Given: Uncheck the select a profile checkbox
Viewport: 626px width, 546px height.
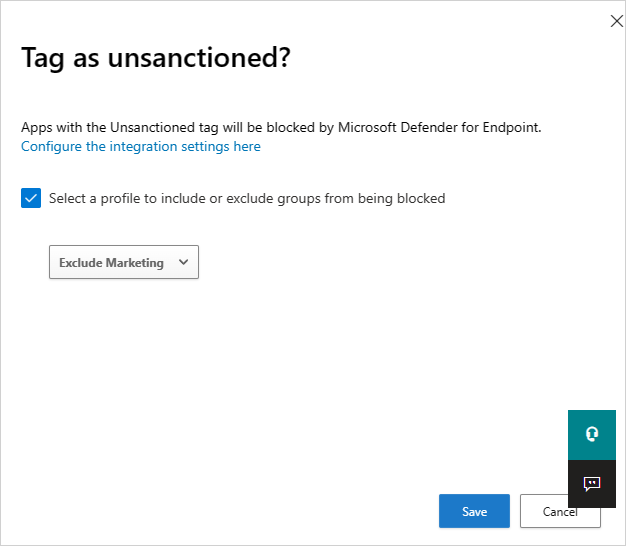Looking at the screenshot, I should pyautogui.click(x=30, y=198).
